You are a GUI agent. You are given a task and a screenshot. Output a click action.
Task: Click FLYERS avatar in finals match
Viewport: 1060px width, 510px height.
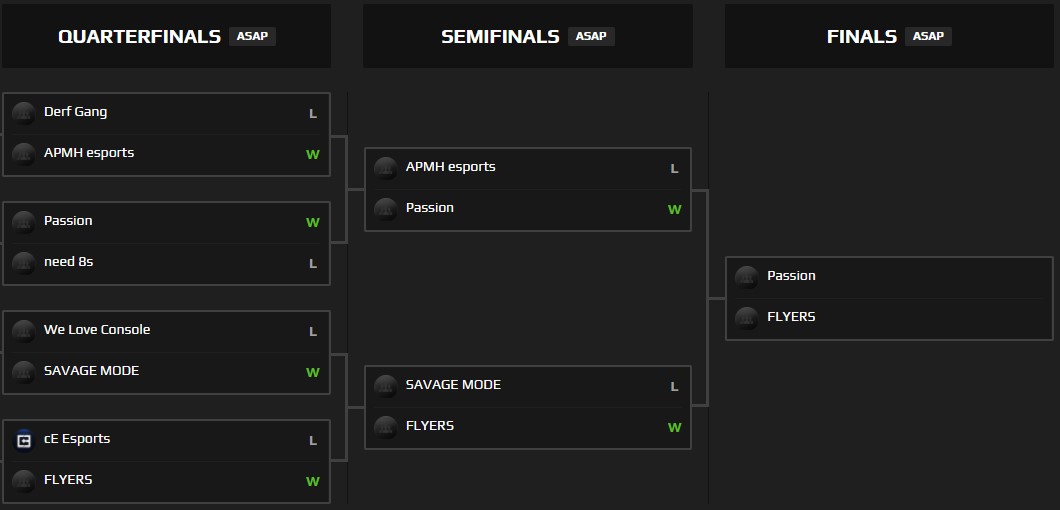[746, 318]
